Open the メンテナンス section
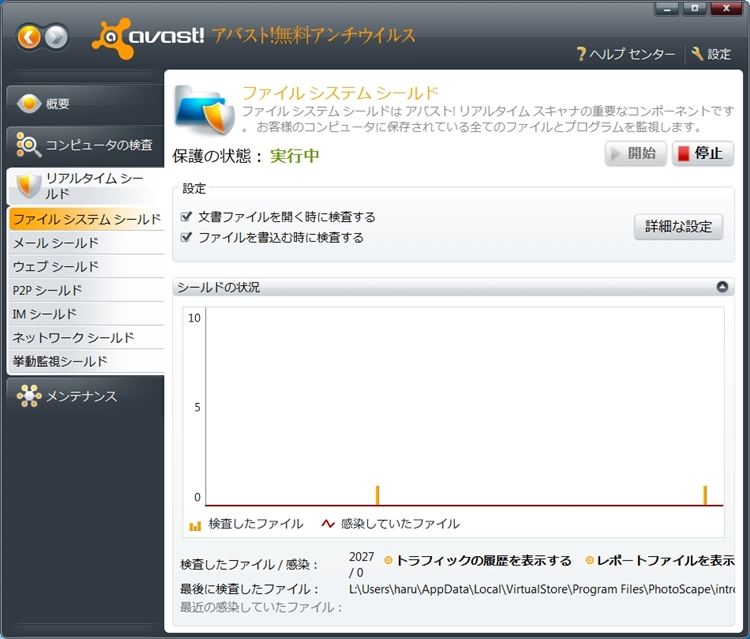This screenshot has width=750, height=639. tap(86, 396)
